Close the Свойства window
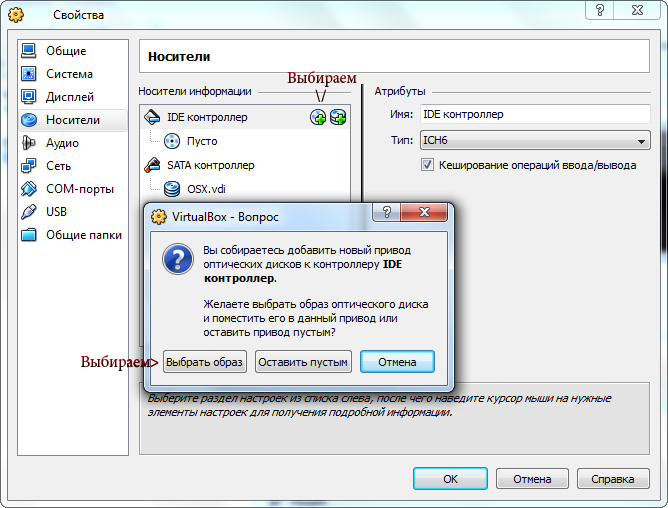The height and width of the screenshot is (508, 668). click(637, 10)
